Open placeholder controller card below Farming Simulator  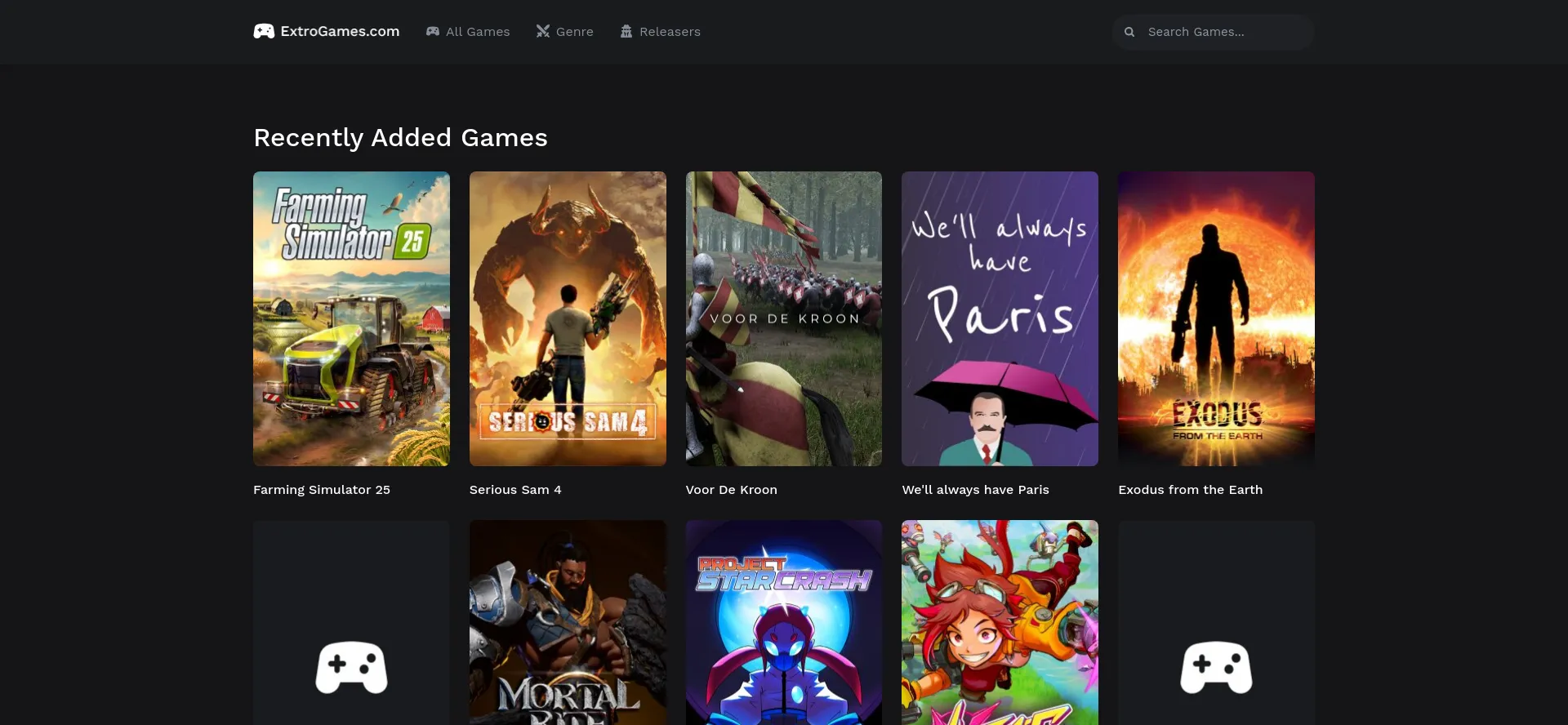[351, 623]
